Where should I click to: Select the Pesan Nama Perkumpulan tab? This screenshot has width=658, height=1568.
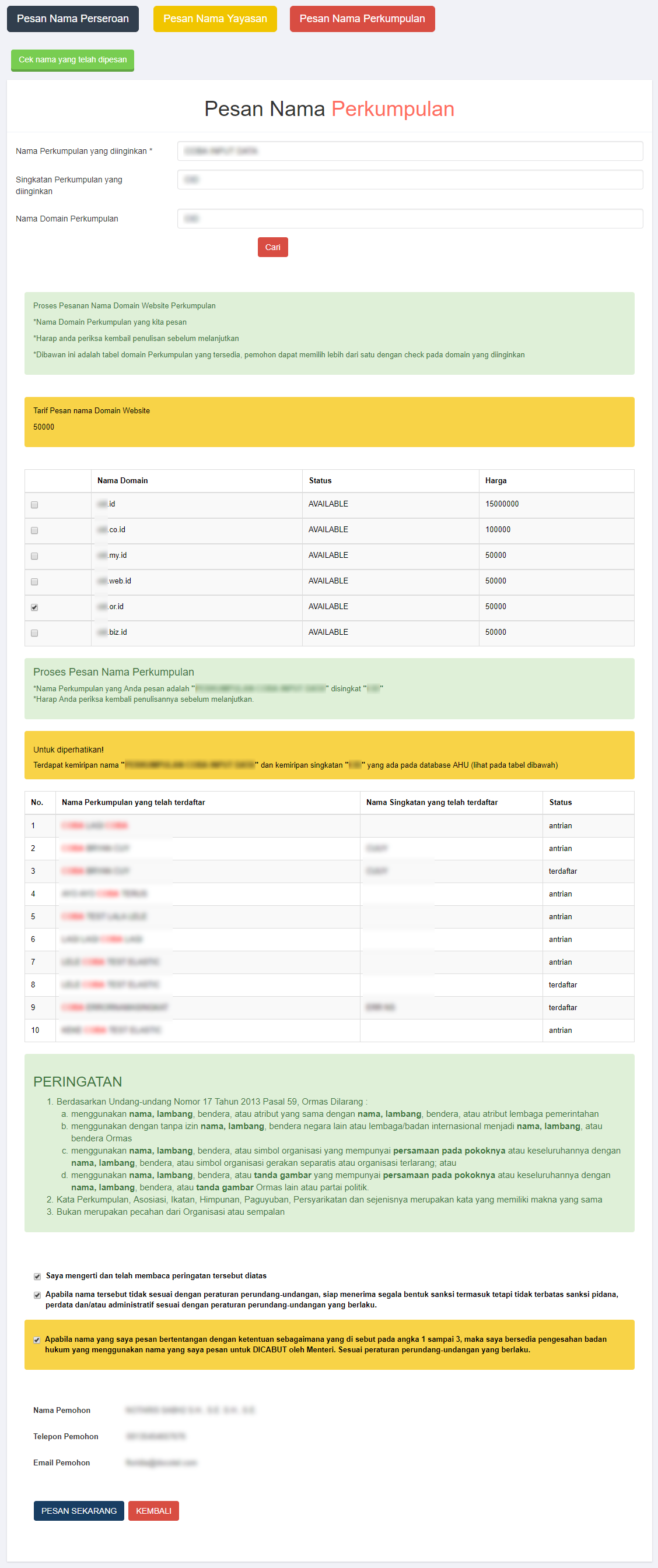pos(362,19)
